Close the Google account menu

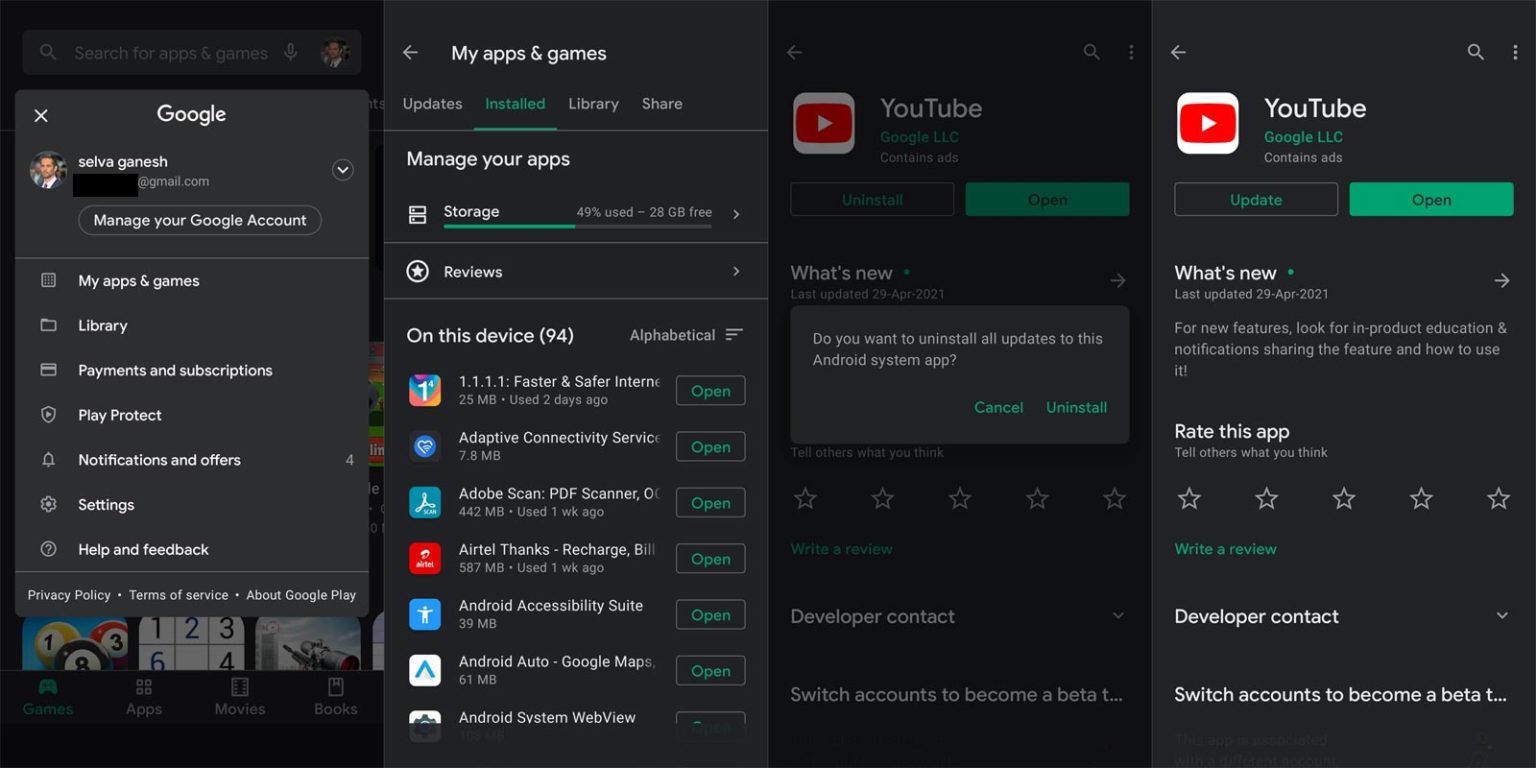pyautogui.click(x=41, y=116)
